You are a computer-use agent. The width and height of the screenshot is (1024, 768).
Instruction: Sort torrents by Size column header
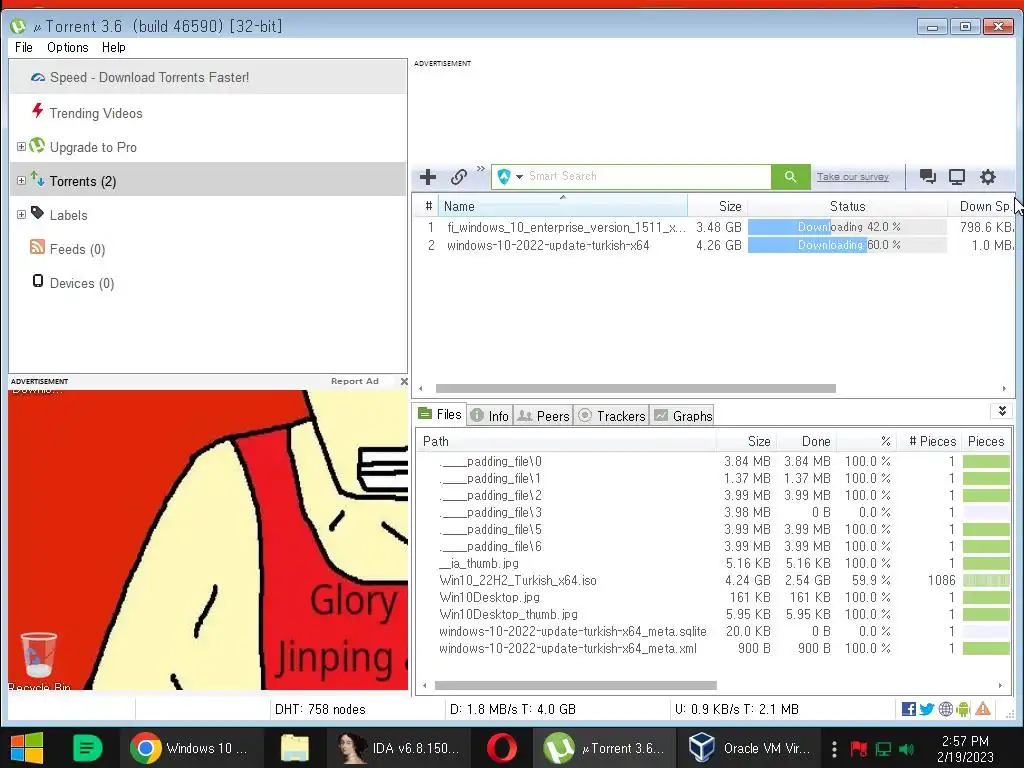point(717,206)
